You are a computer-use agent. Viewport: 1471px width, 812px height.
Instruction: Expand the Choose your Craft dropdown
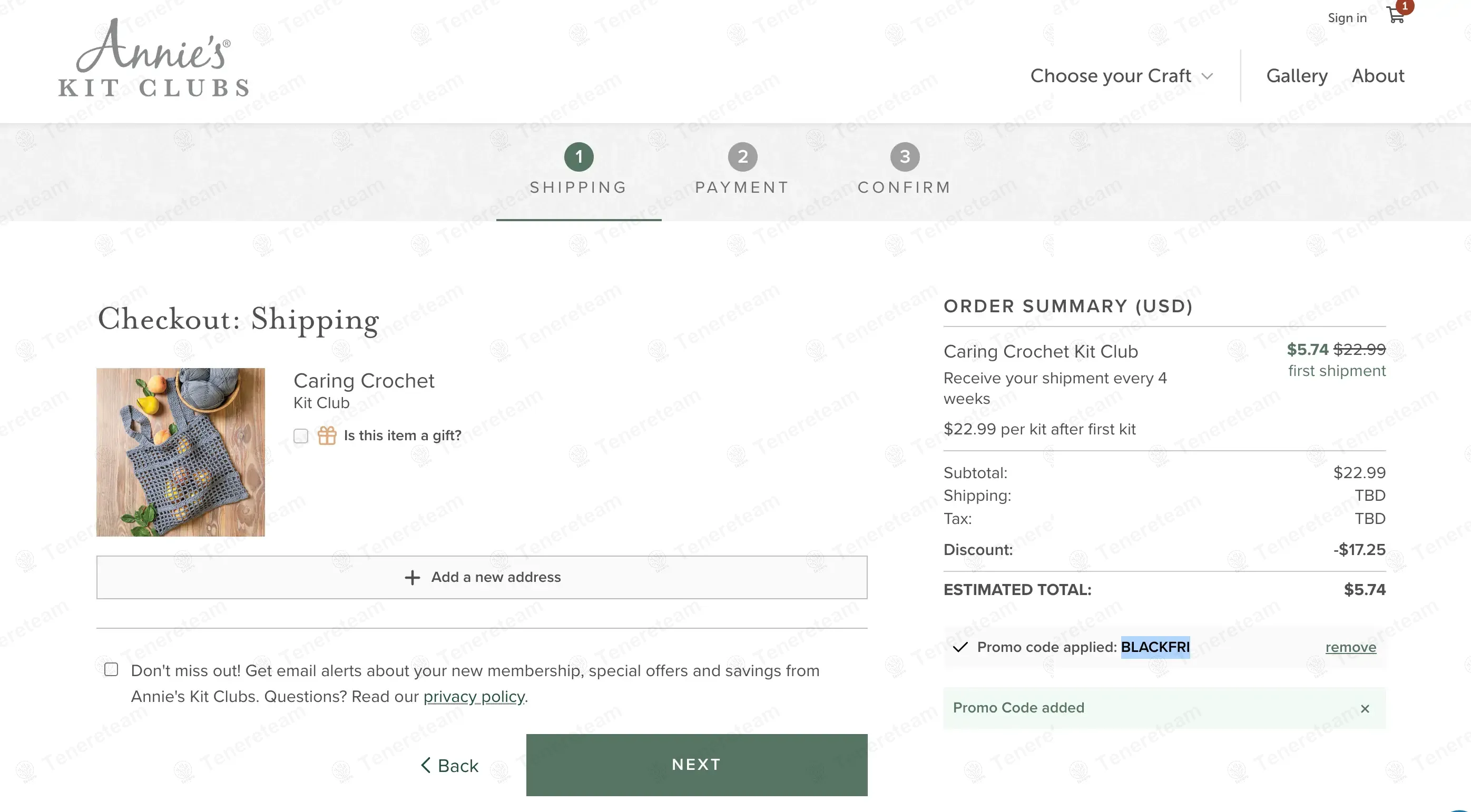tap(1110, 76)
